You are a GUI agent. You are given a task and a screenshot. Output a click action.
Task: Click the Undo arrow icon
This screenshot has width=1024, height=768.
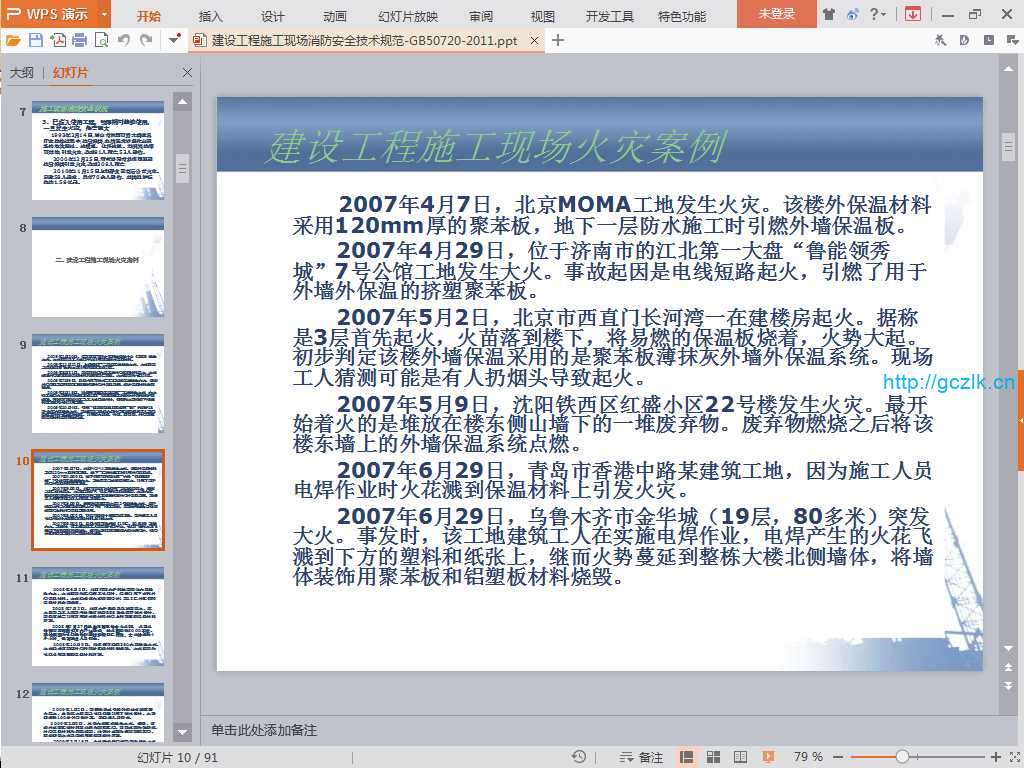tap(124, 40)
